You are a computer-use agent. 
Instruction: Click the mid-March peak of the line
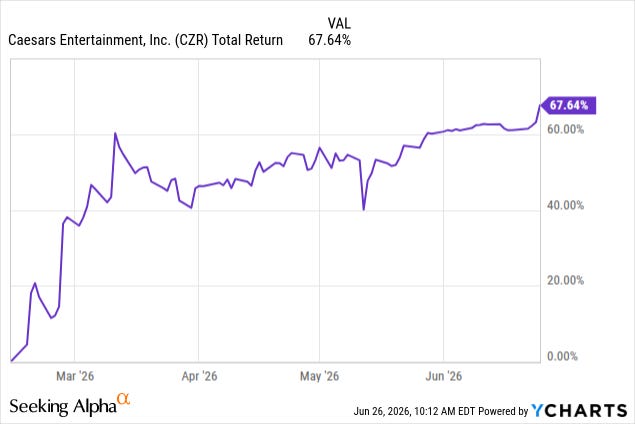coord(115,133)
